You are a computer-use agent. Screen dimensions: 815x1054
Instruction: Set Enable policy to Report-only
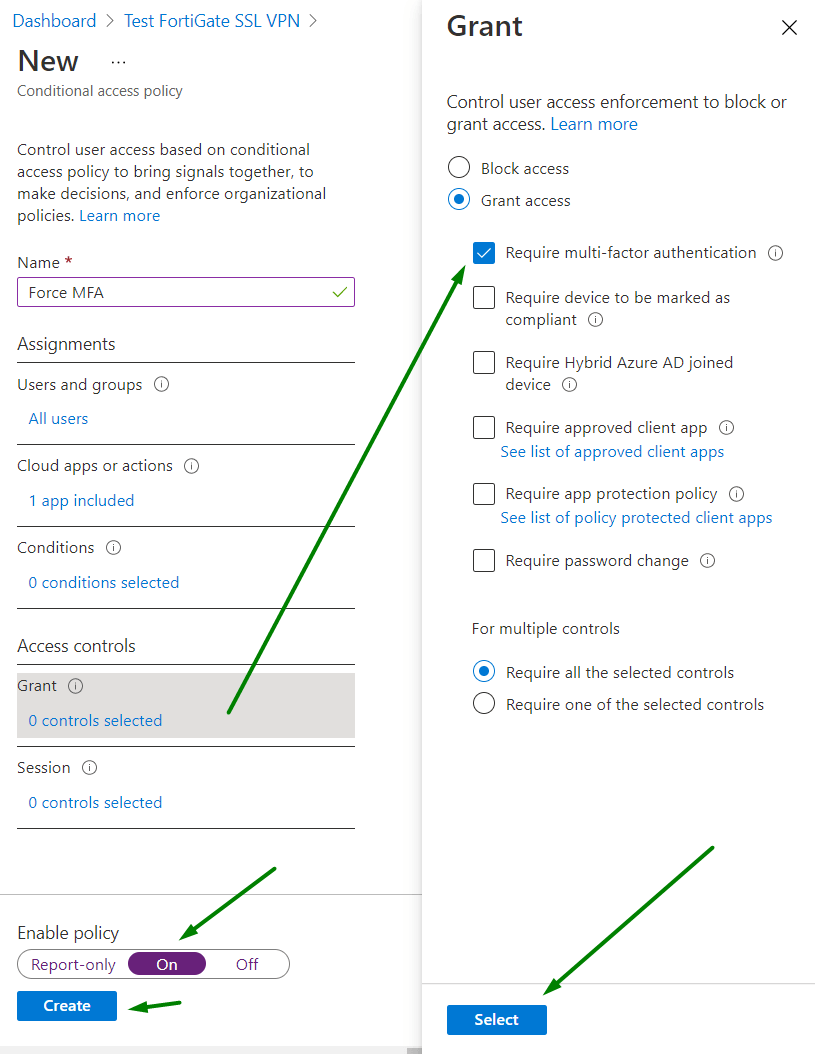tap(73, 964)
